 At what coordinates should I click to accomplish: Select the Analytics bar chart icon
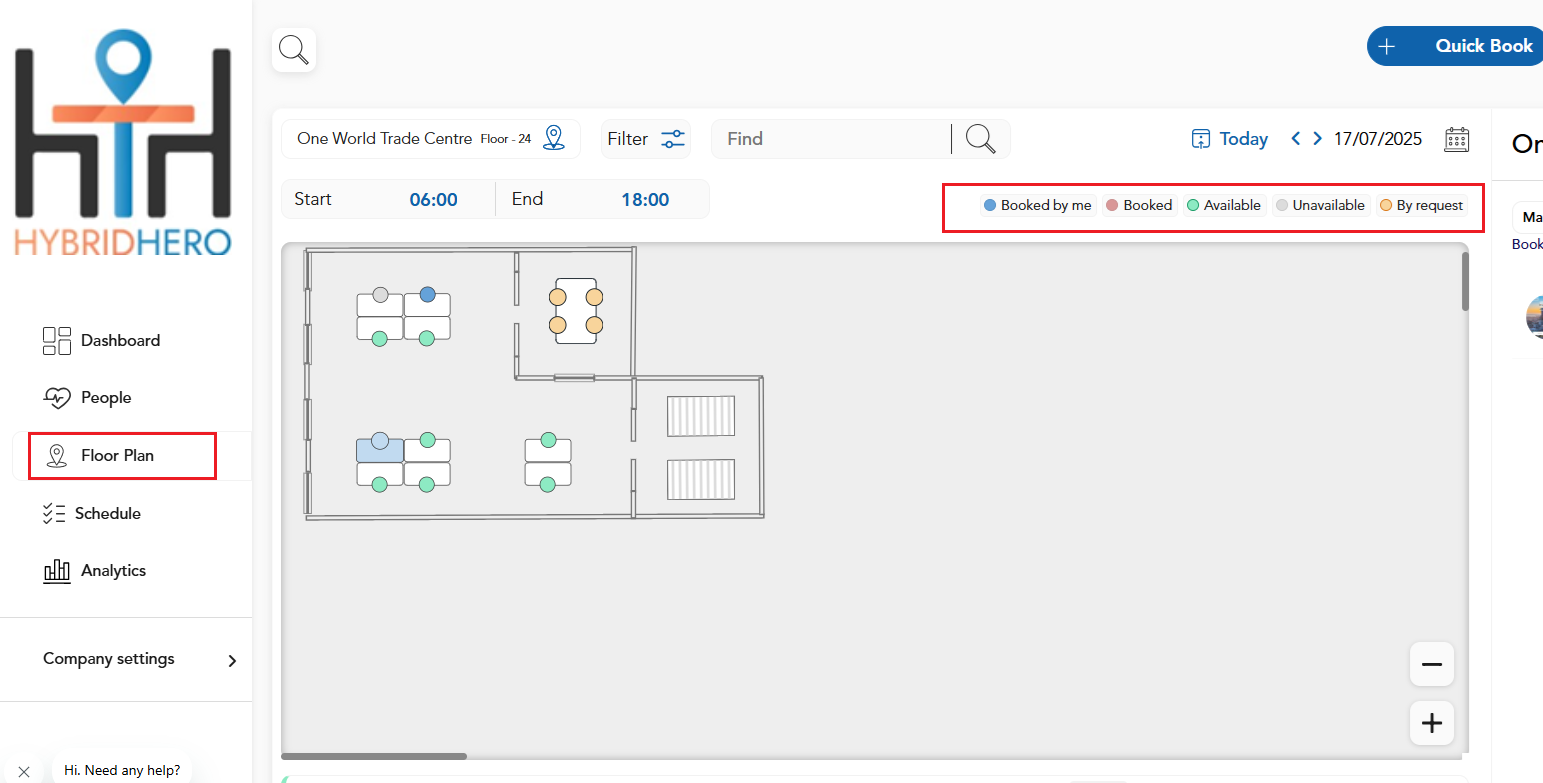[x=57, y=570]
